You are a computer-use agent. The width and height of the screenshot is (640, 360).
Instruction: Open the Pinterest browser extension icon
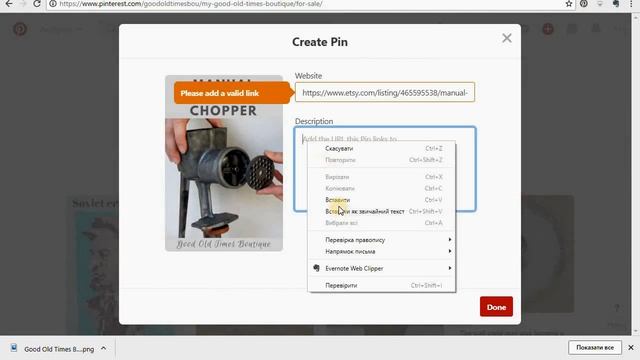(584, 4)
